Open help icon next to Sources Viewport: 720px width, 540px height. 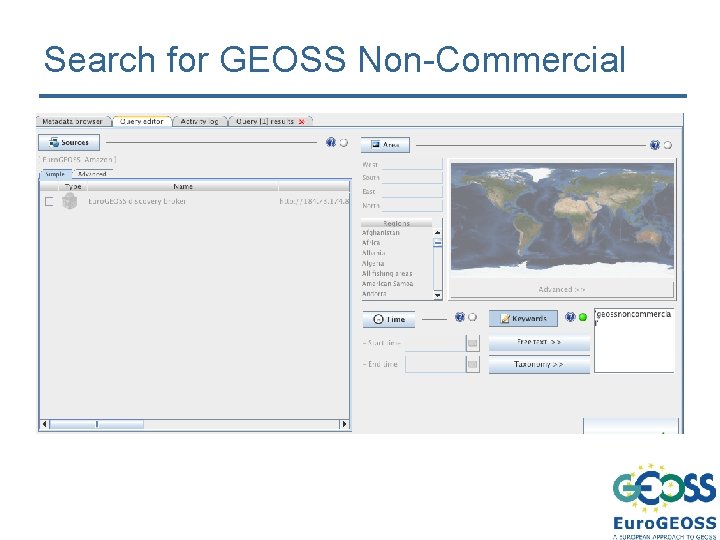tap(331, 142)
